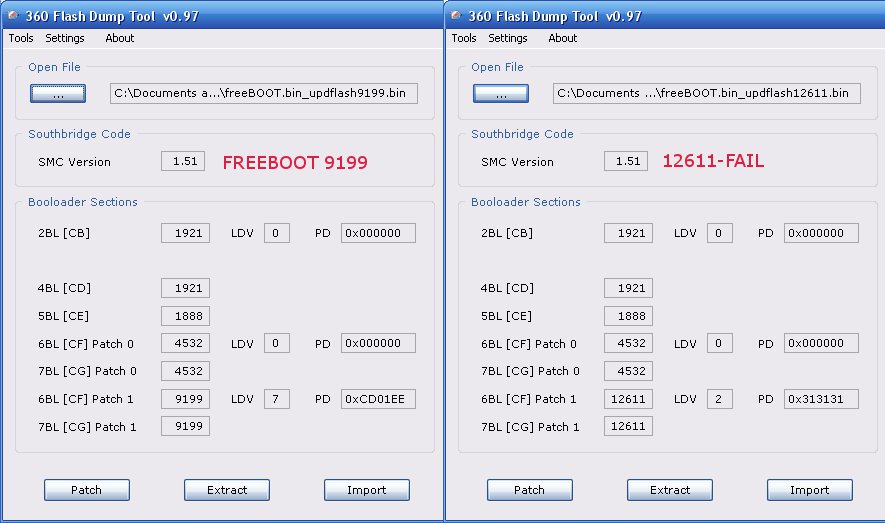Click SMC Version field in right window

(x=626, y=161)
